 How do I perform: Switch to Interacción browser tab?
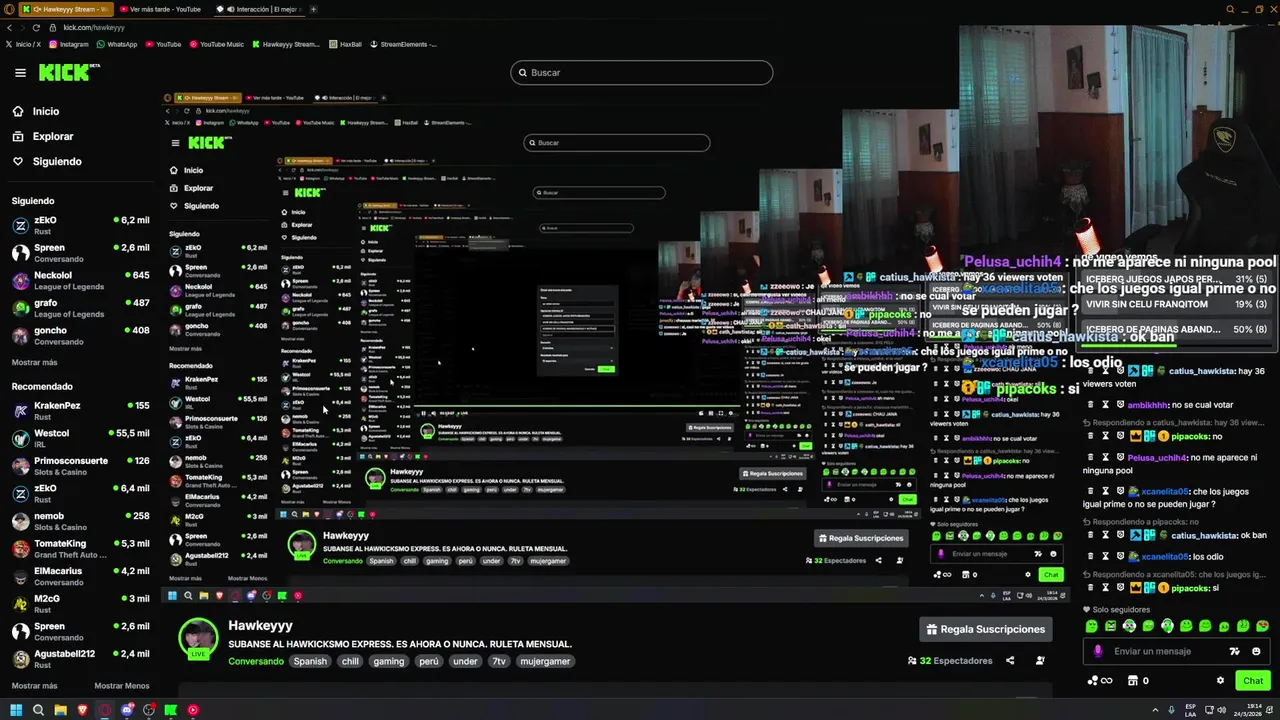coord(260,9)
